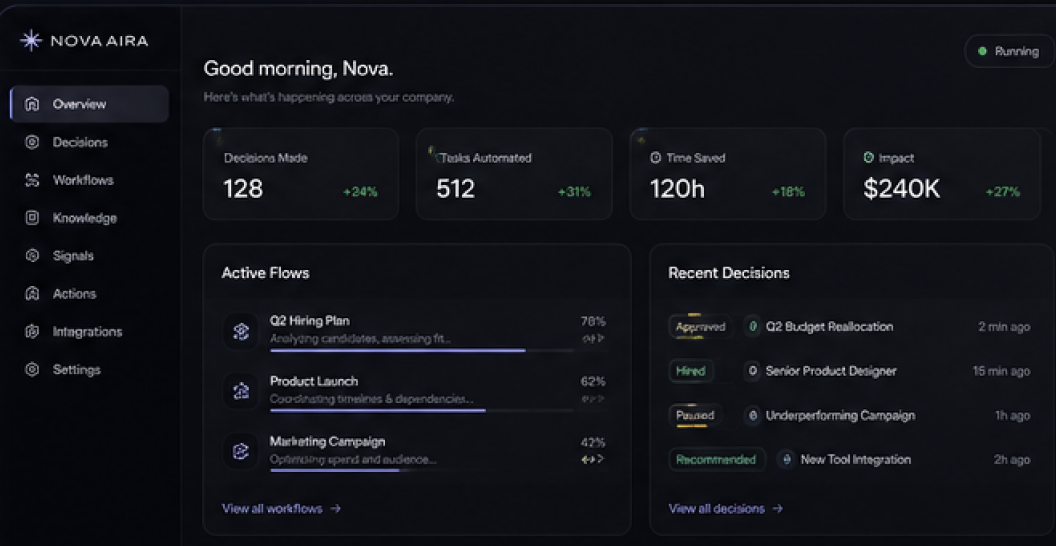
Task: Open the Decisions Made 128 card
Action: pyautogui.click(x=300, y=174)
